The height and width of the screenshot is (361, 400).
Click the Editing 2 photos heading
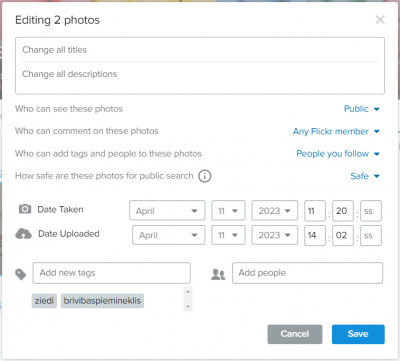[x=57, y=20]
